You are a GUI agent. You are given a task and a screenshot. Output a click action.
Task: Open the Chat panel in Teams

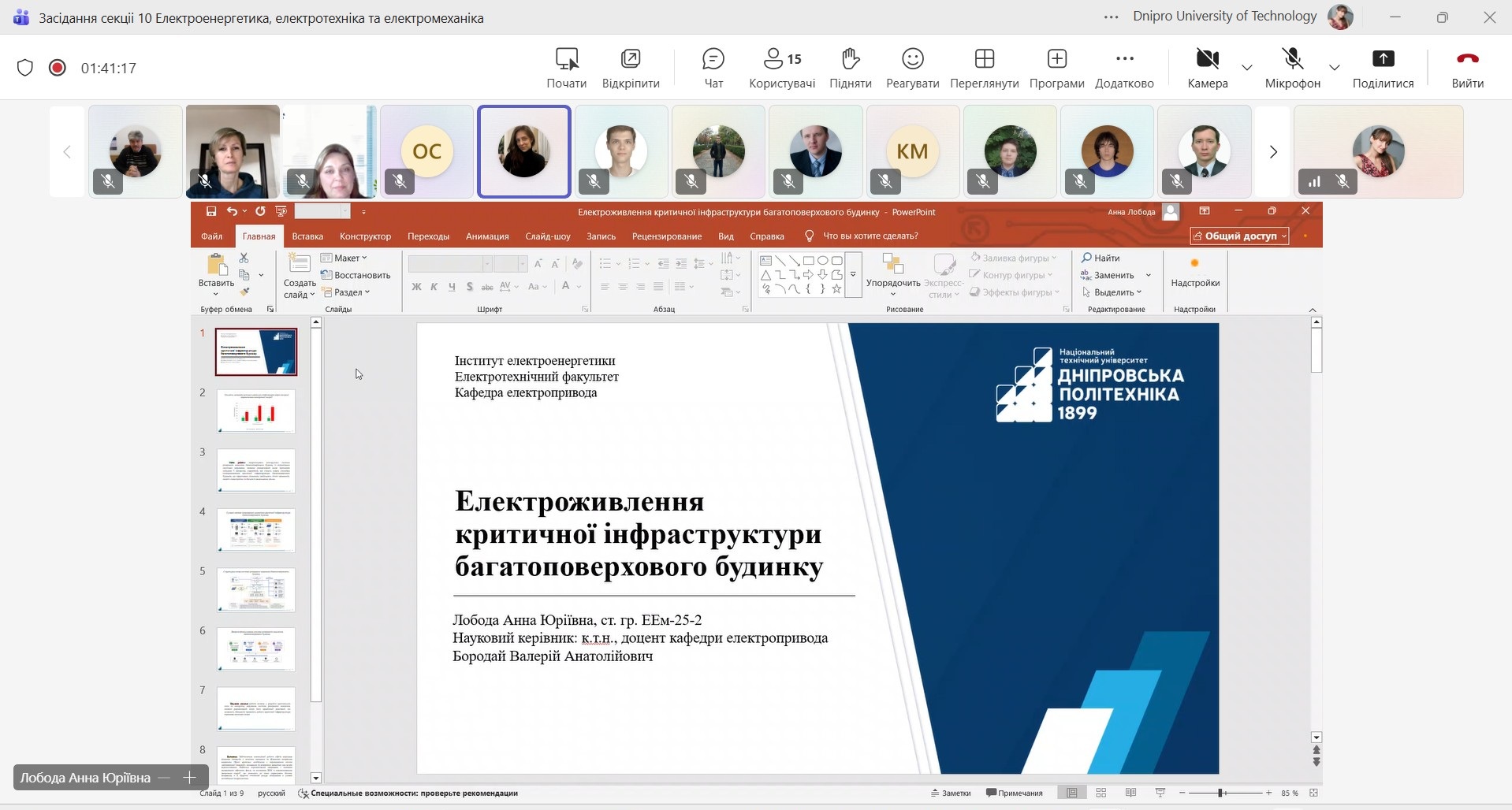[713, 67]
